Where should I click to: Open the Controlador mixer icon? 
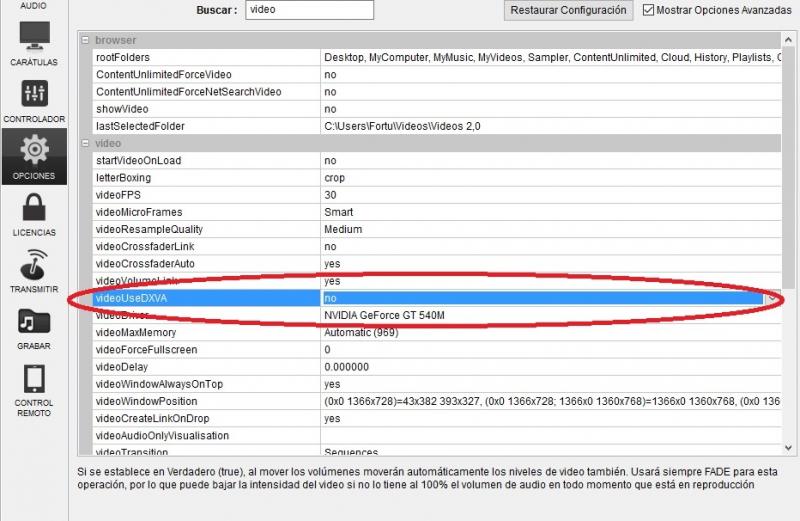point(34,93)
